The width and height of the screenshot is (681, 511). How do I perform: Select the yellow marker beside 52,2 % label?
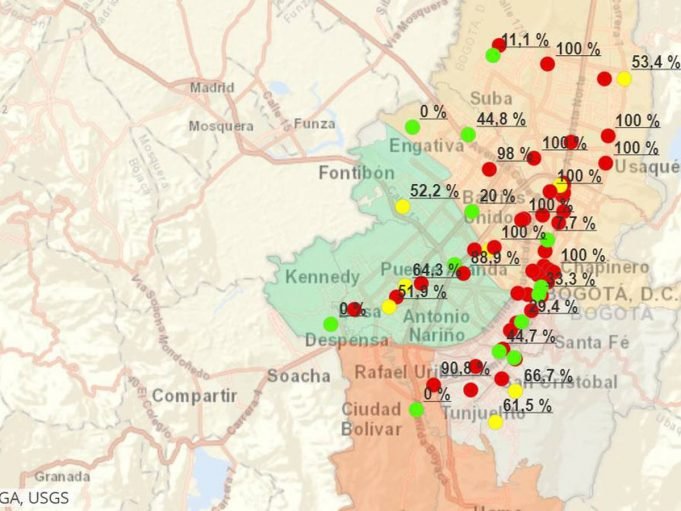(x=402, y=206)
